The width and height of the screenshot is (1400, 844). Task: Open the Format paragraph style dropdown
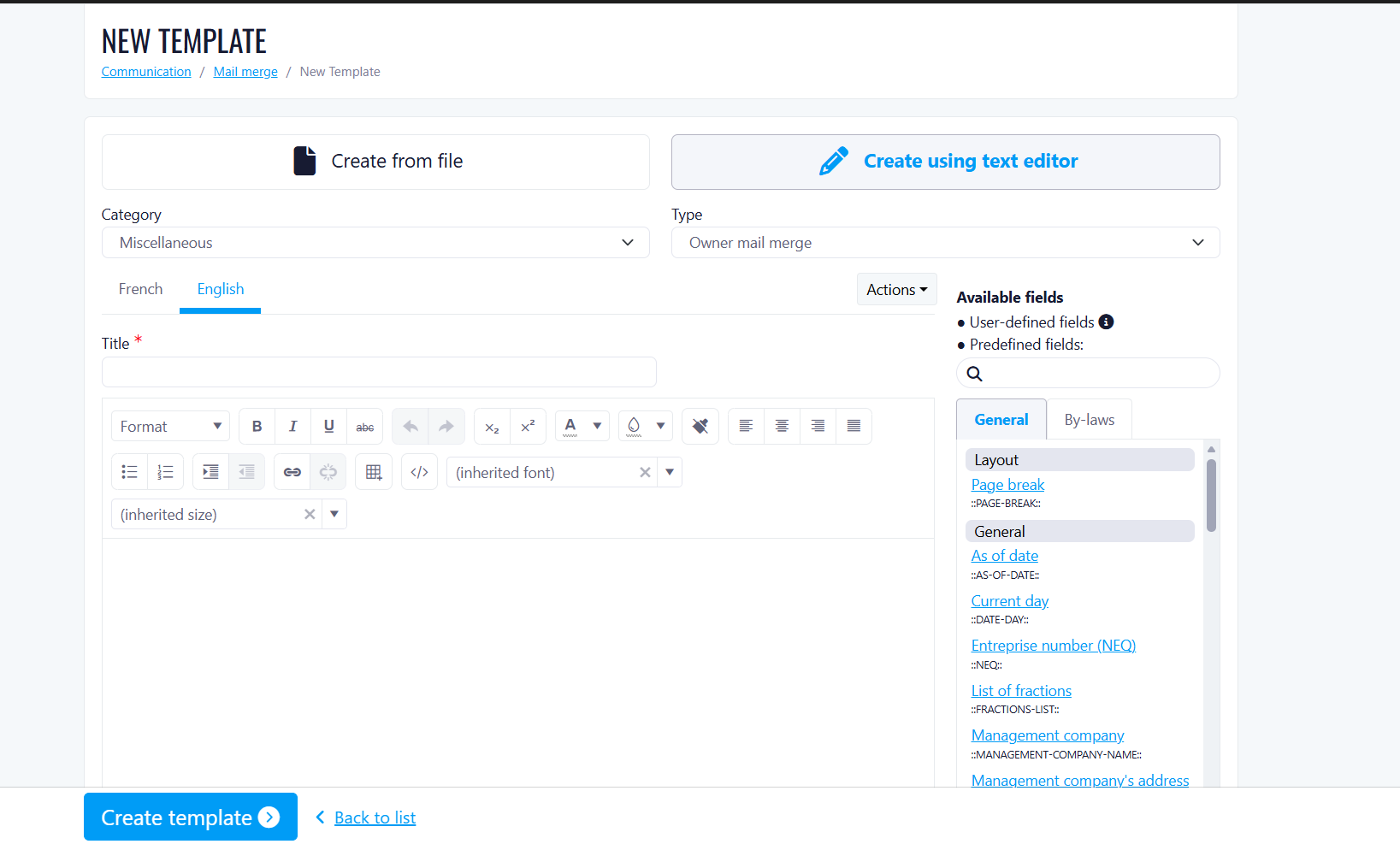(x=170, y=426)
